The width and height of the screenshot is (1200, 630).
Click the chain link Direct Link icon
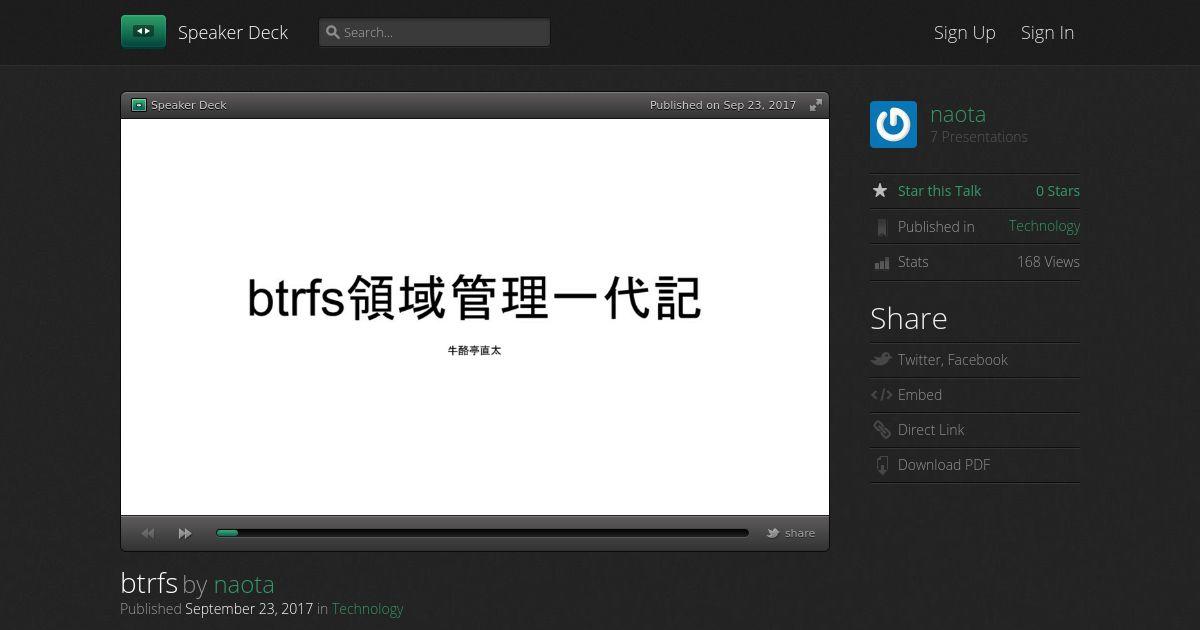point(881,430)
